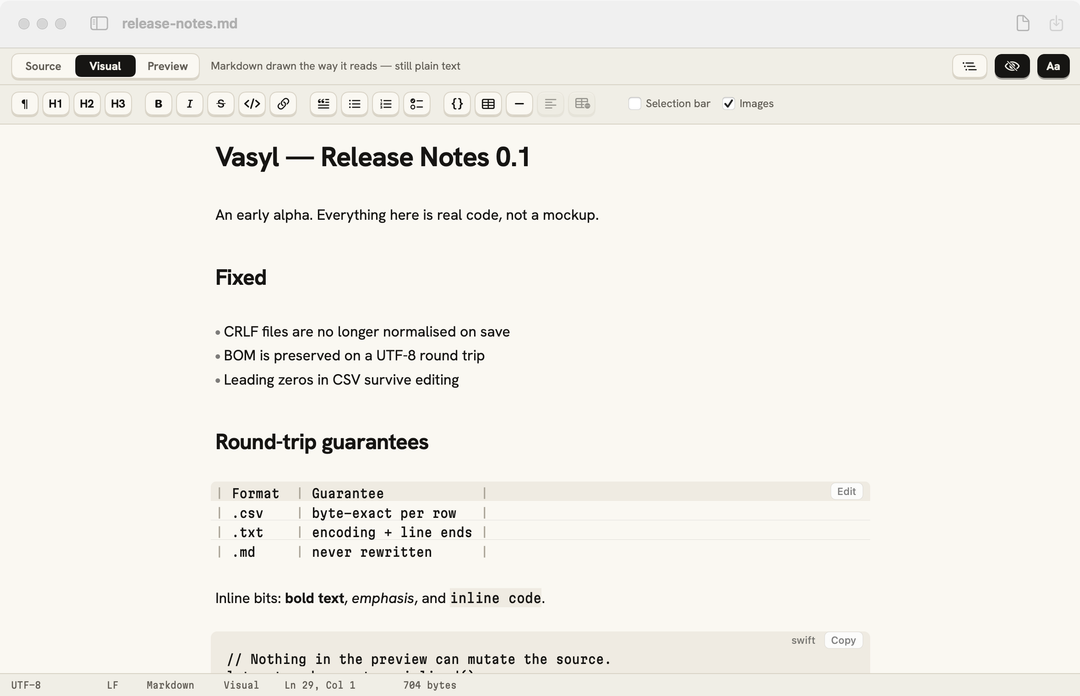Click the .txt table cell
Image resolution: width=1080 pixels, height=696 pixels.
(x=247, y=533)
